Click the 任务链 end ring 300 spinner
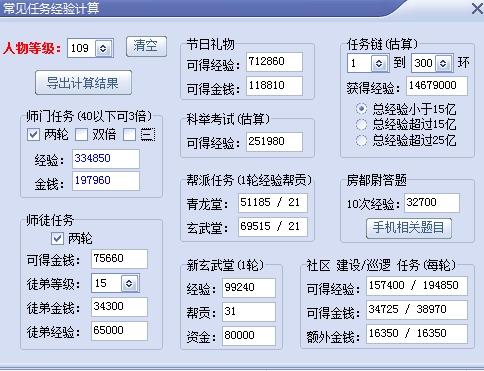Screen dimensions: 484x371 click(x=443, y=63)
